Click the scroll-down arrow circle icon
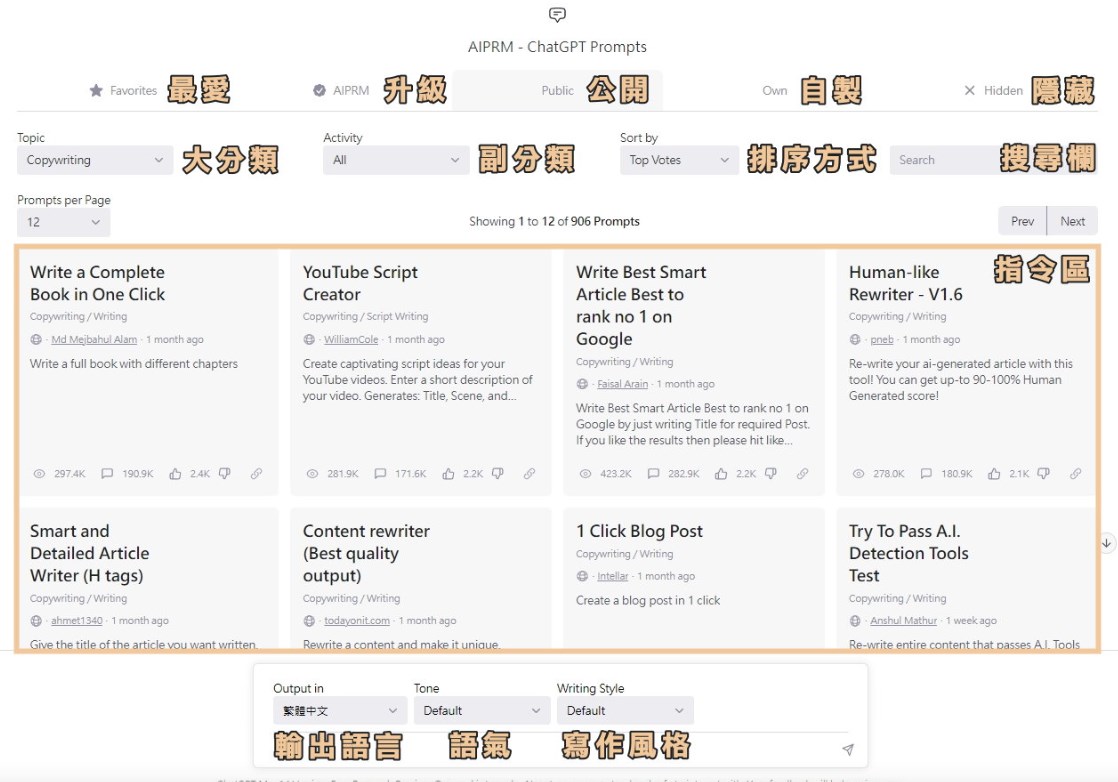 point(1107,543)
